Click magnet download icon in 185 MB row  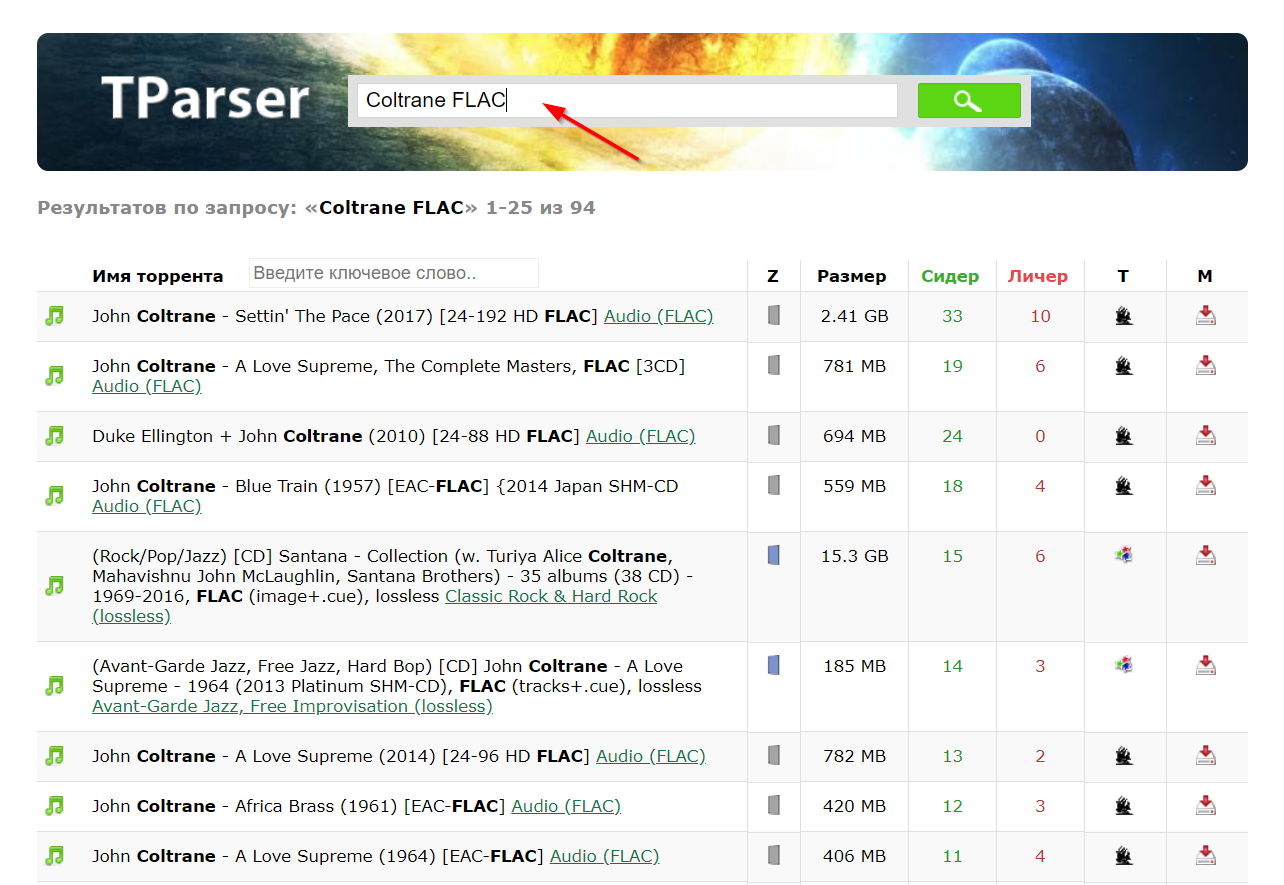pyautogui.click(x=1206, y=665)
